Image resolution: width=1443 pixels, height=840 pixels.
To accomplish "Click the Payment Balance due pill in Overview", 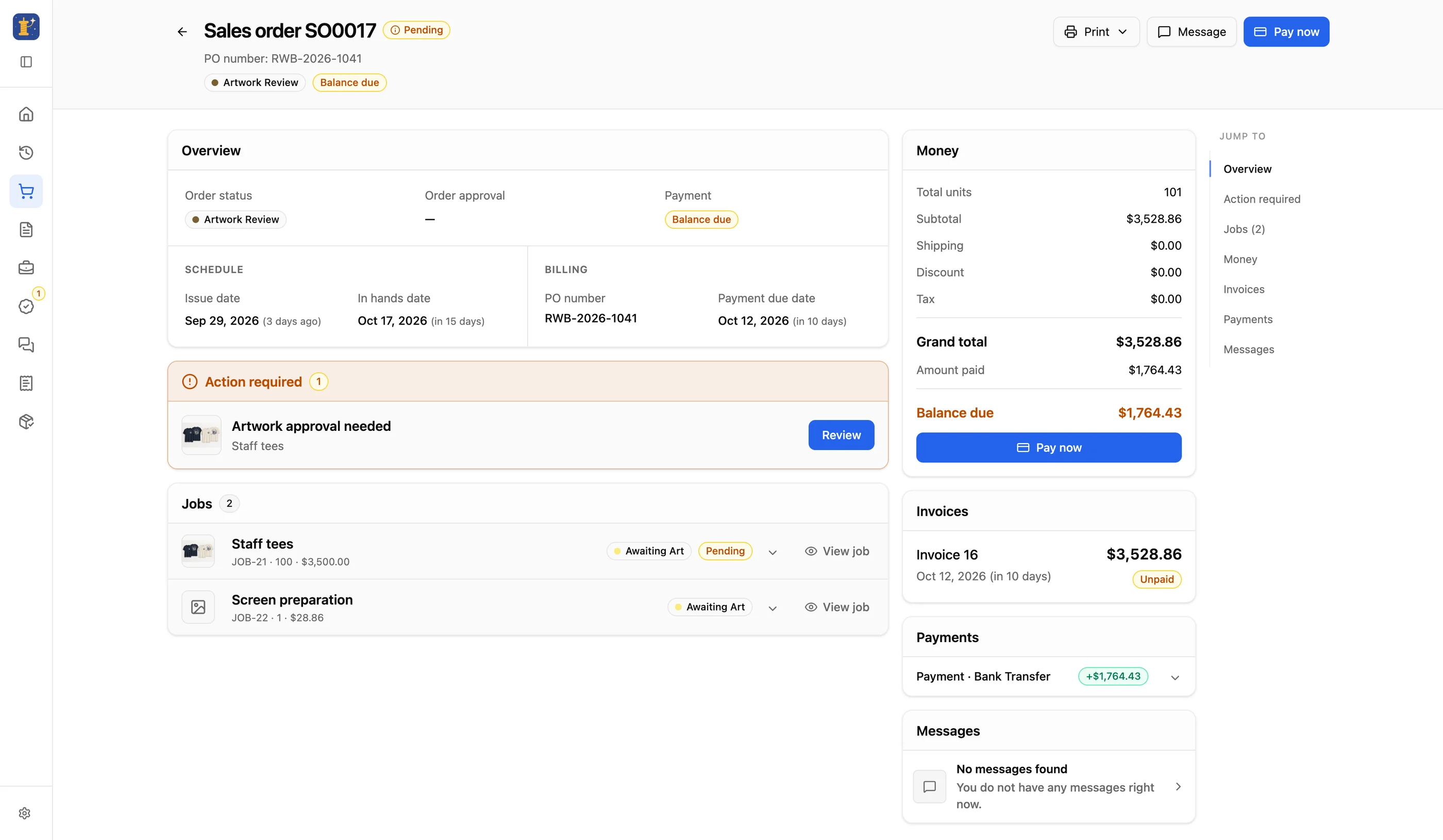I will (x=701, y=220).
